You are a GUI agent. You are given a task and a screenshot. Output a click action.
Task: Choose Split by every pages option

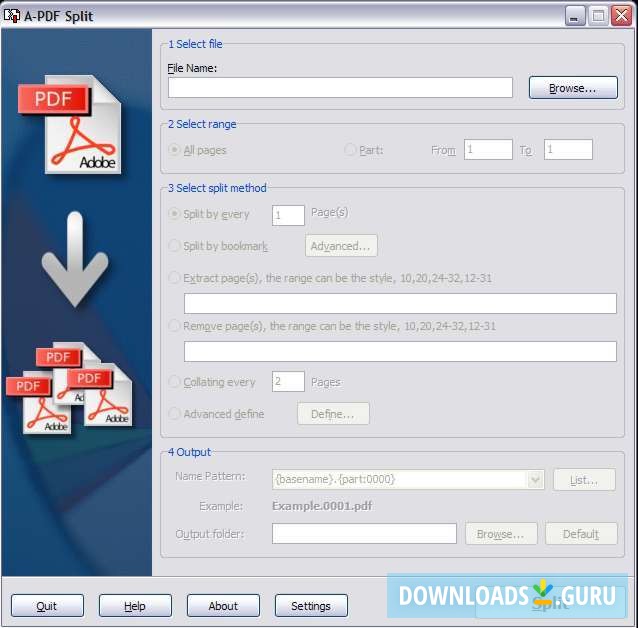pyautogui.click(x=174, y=214)
